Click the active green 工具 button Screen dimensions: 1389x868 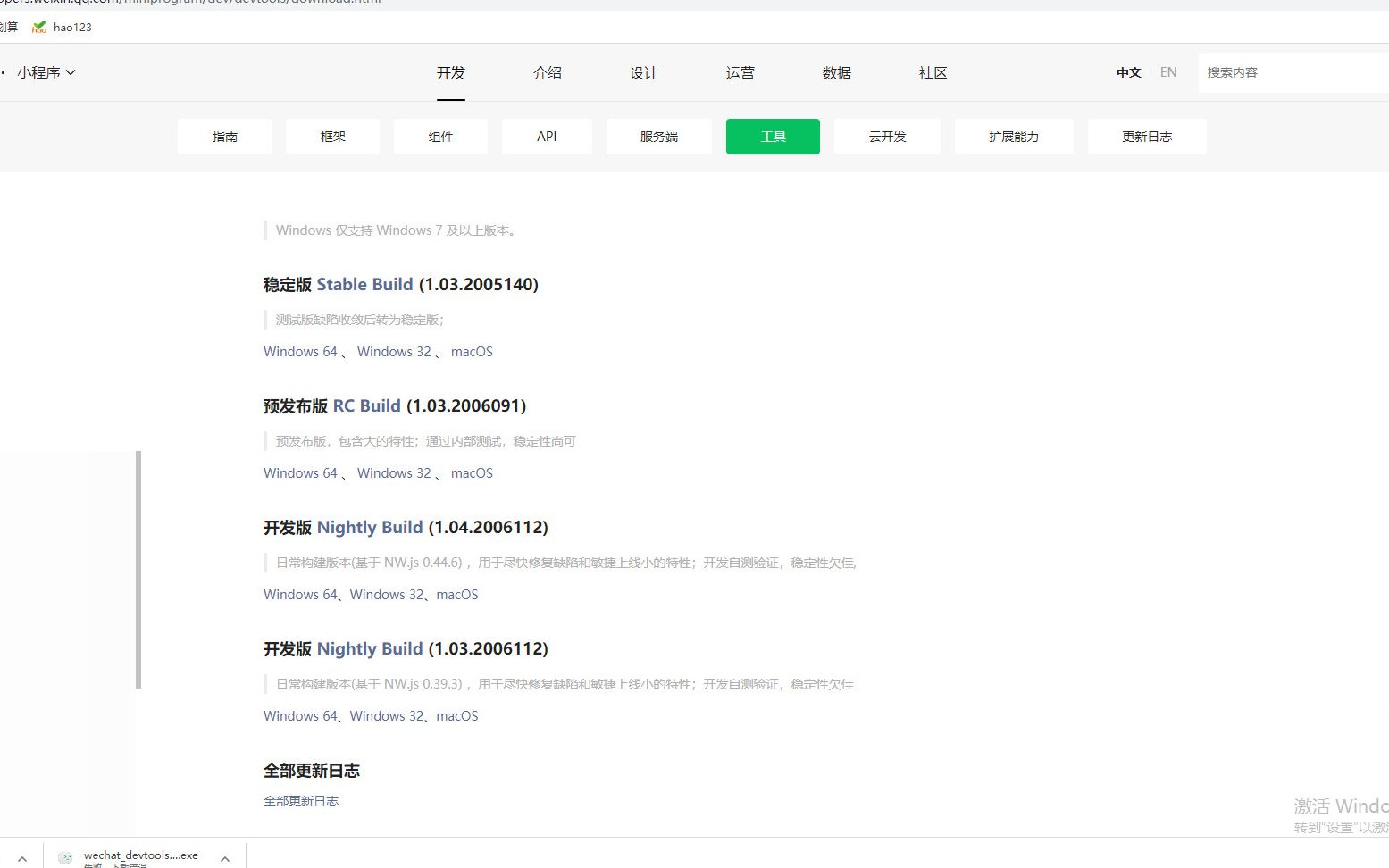(x=772, y=136)
